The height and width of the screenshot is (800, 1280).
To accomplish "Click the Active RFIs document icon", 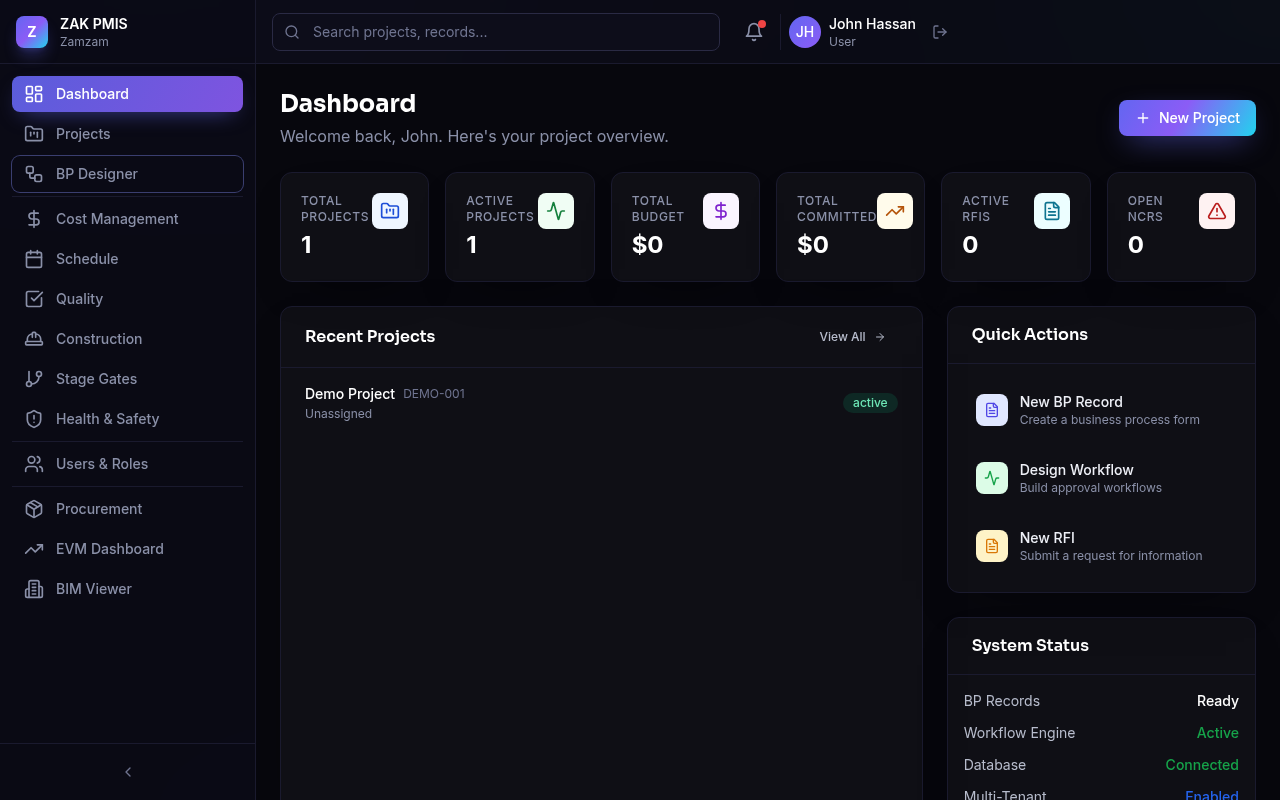I will click(1052, 211).
